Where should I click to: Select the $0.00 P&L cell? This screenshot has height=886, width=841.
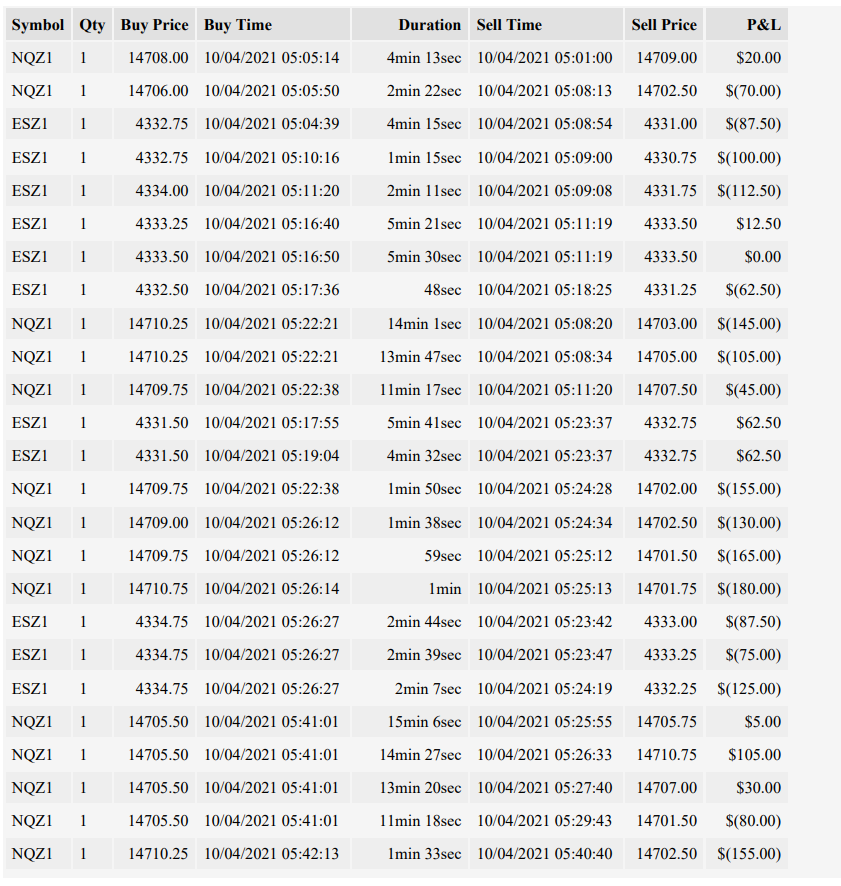click(x=747, y=257)
